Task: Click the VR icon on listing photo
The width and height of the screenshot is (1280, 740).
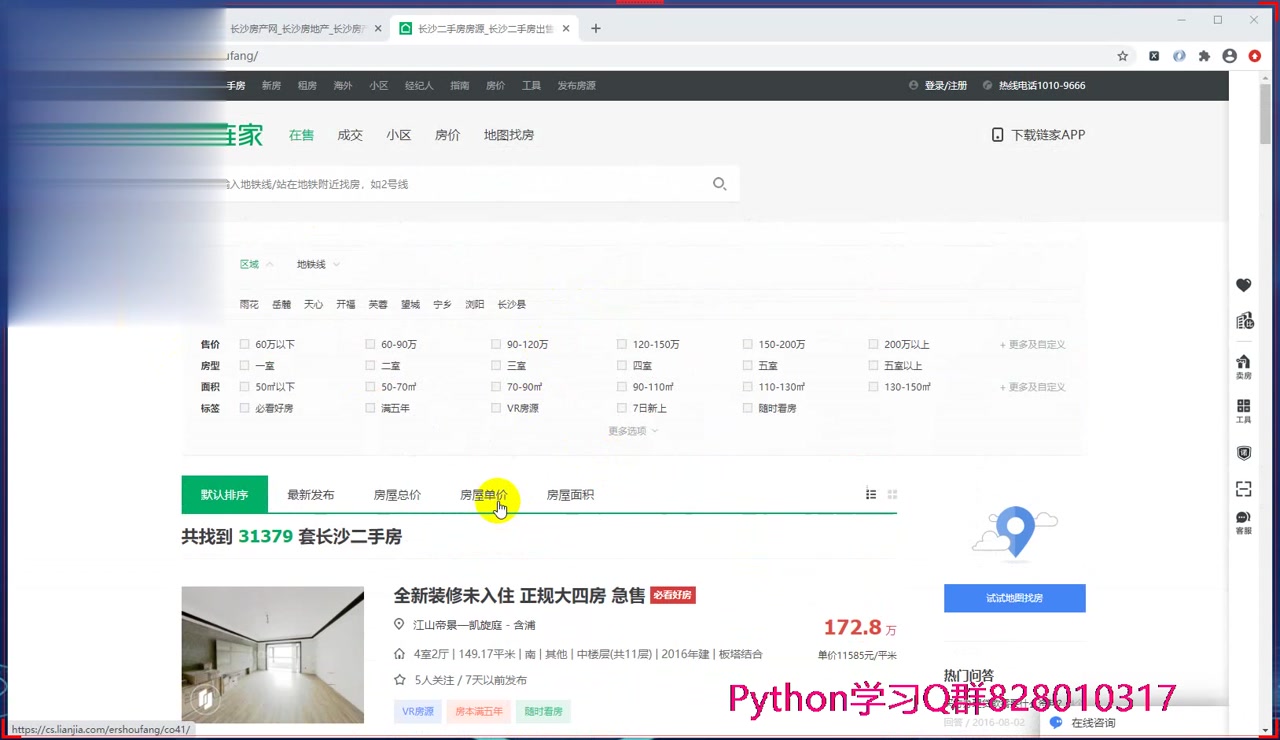Action: pos(205,698)
